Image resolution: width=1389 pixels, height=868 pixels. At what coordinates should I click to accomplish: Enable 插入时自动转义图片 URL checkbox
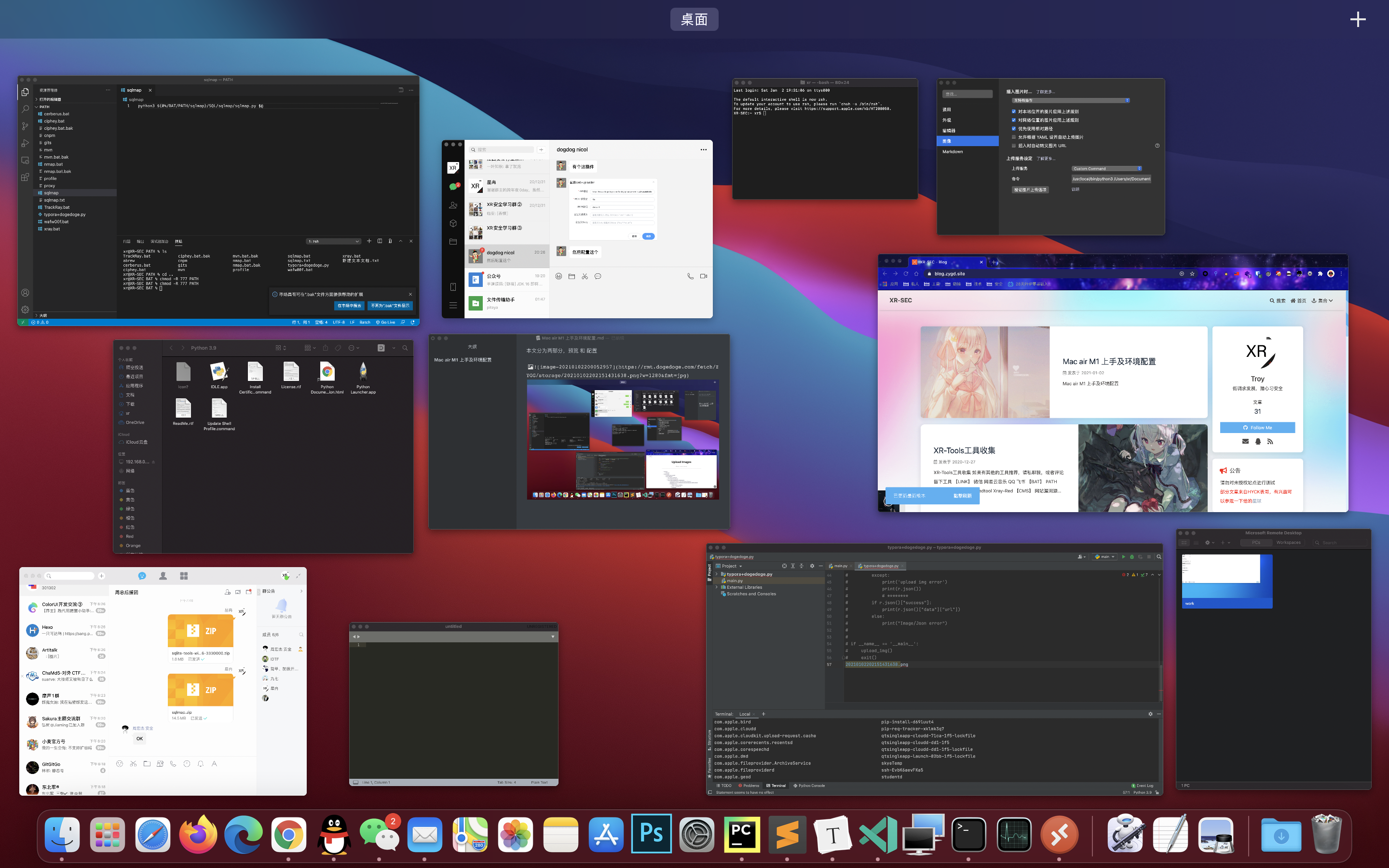[x=1014, y=146]
